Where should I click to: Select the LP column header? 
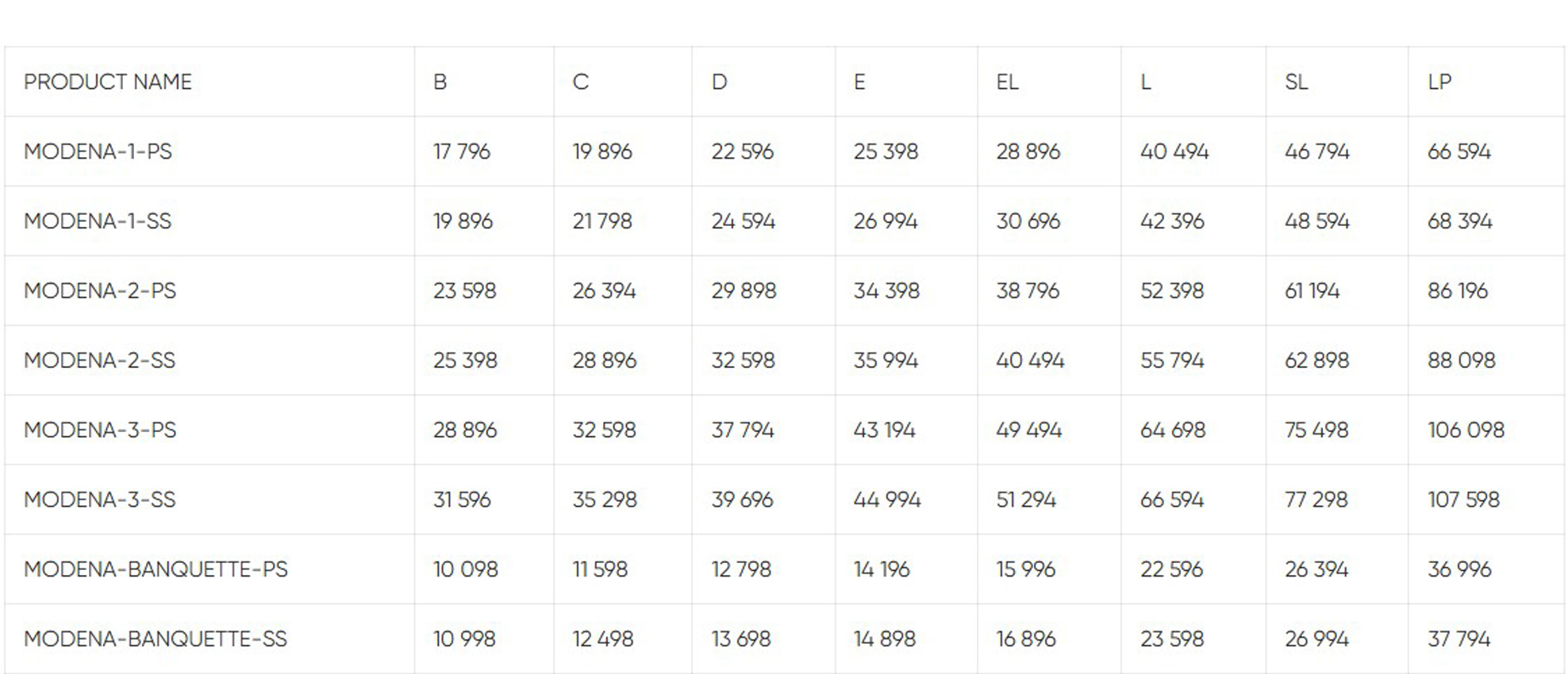point(1439,82)
